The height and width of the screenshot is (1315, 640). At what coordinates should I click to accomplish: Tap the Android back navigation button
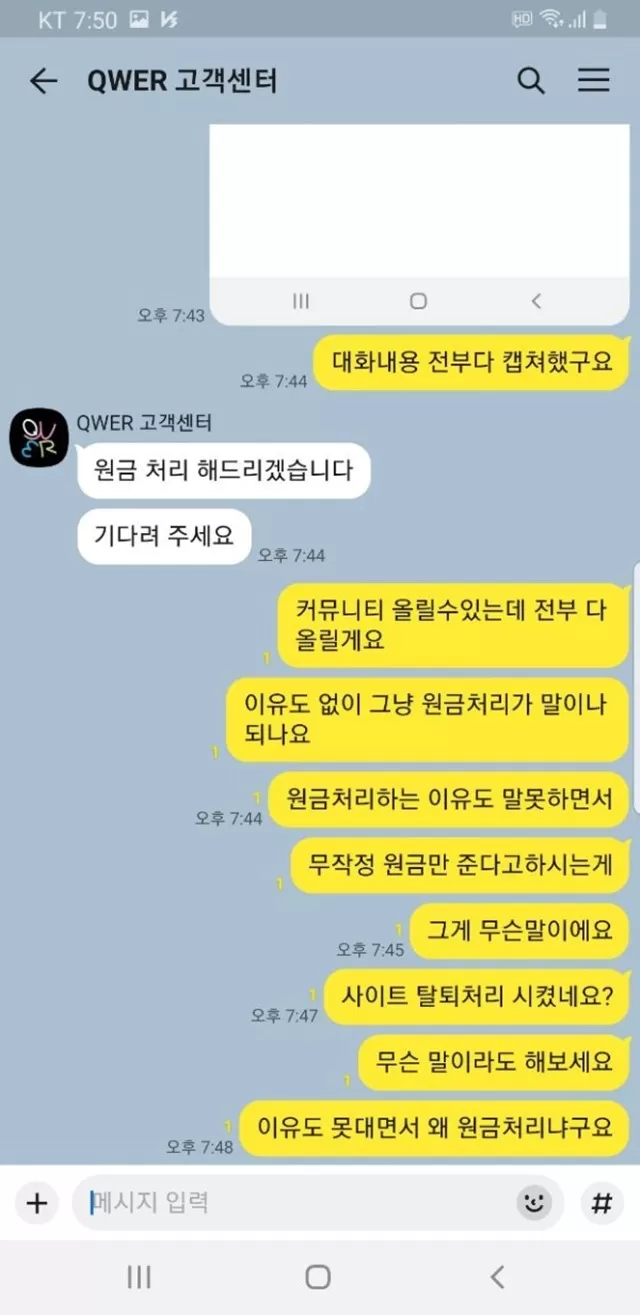[497, 1276]
